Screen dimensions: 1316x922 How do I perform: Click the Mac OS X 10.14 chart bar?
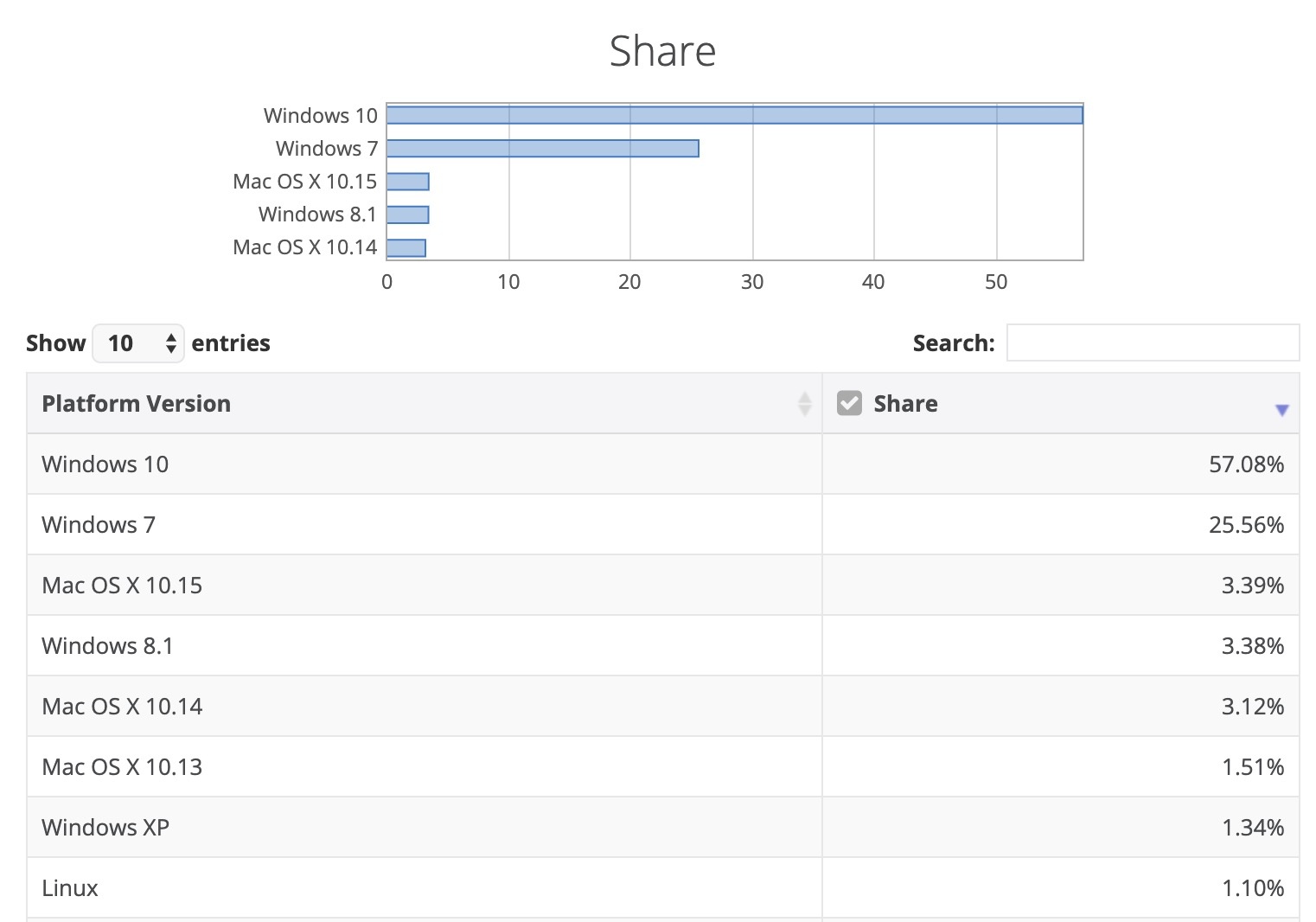(406, 248)
